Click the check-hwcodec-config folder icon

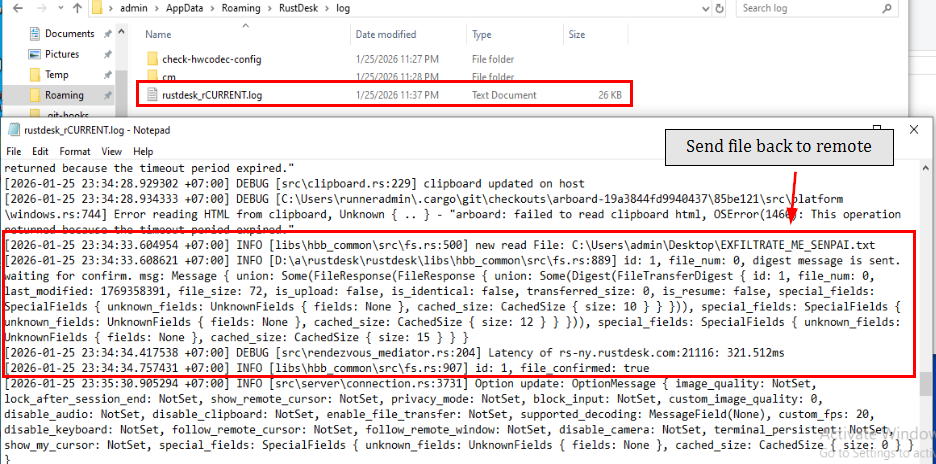152,59
